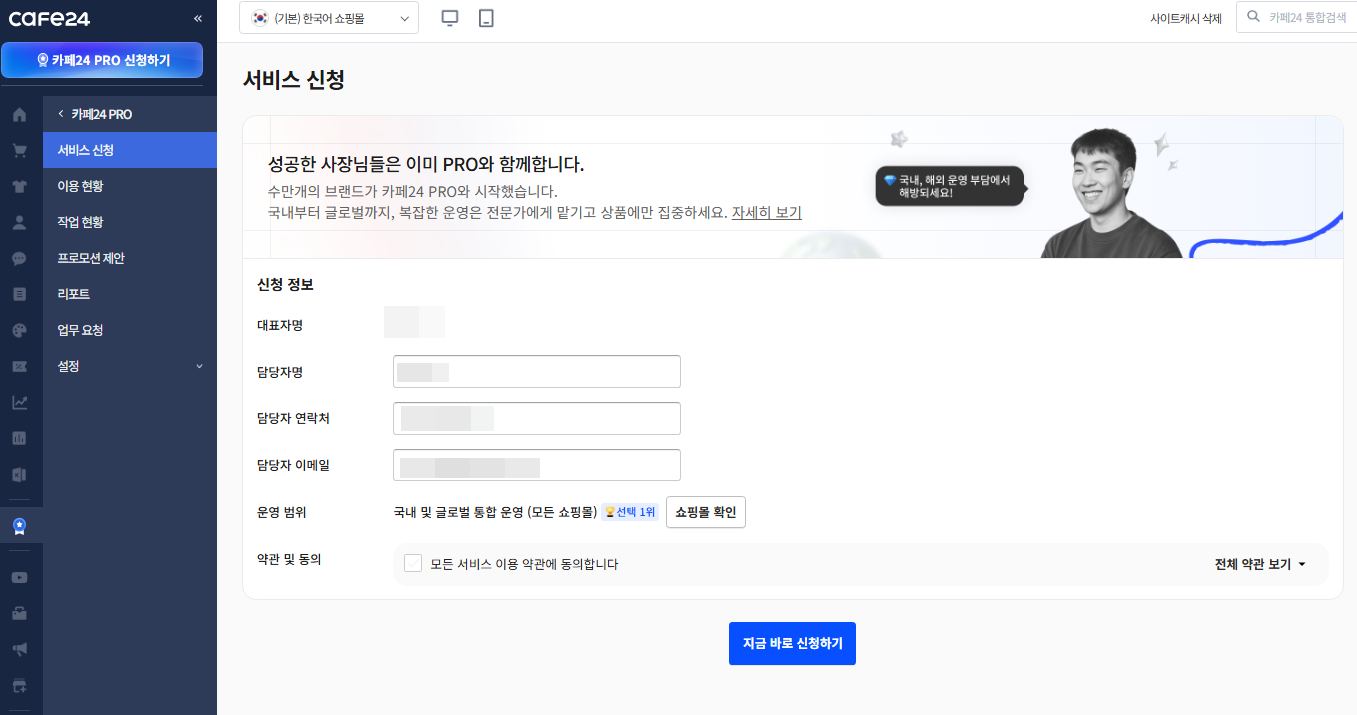Go to the 리포트 menu item
The width and height of the screenshot is (1357, 715).
tap(74, 294)
